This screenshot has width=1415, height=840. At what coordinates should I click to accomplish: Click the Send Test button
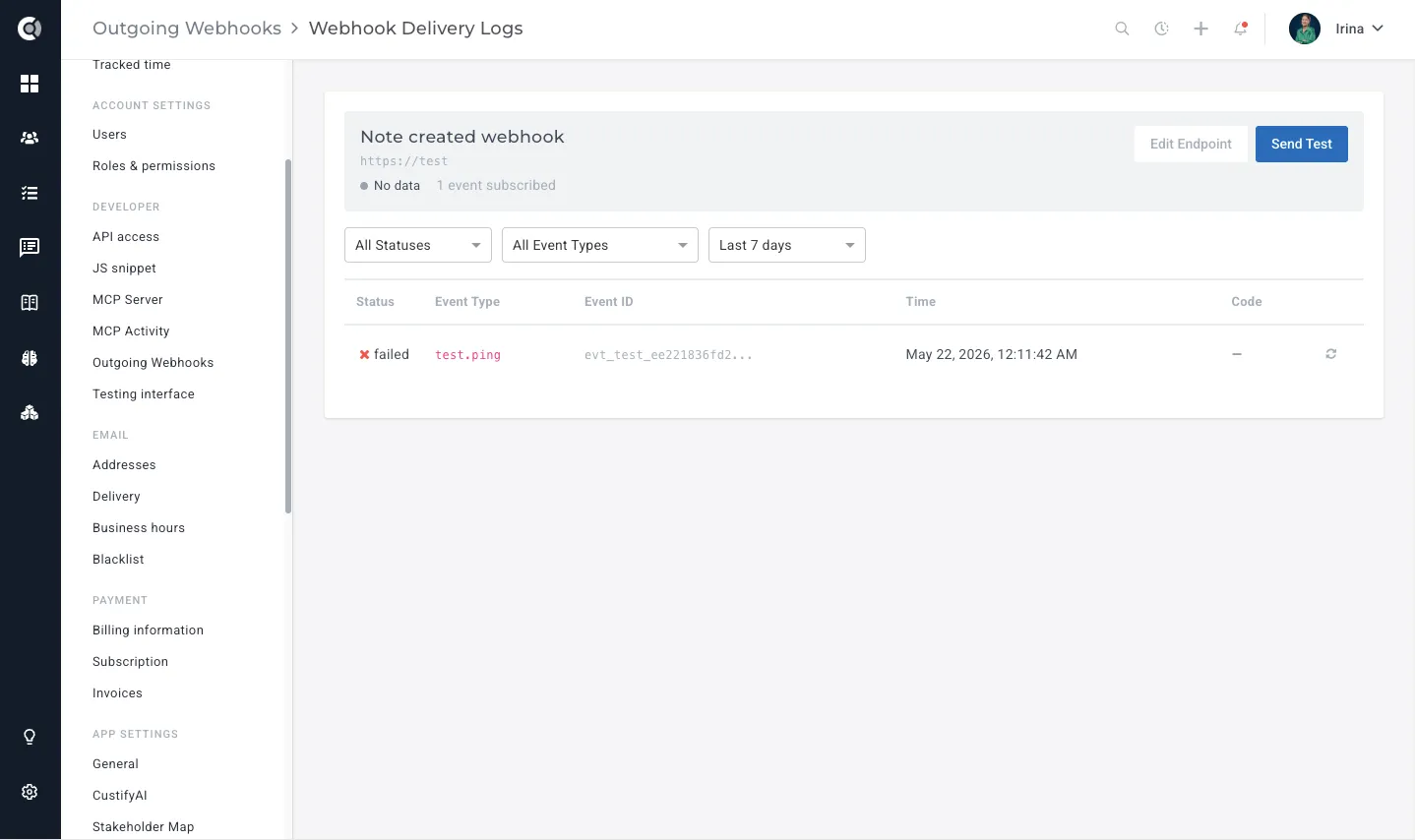(1302, 144)
